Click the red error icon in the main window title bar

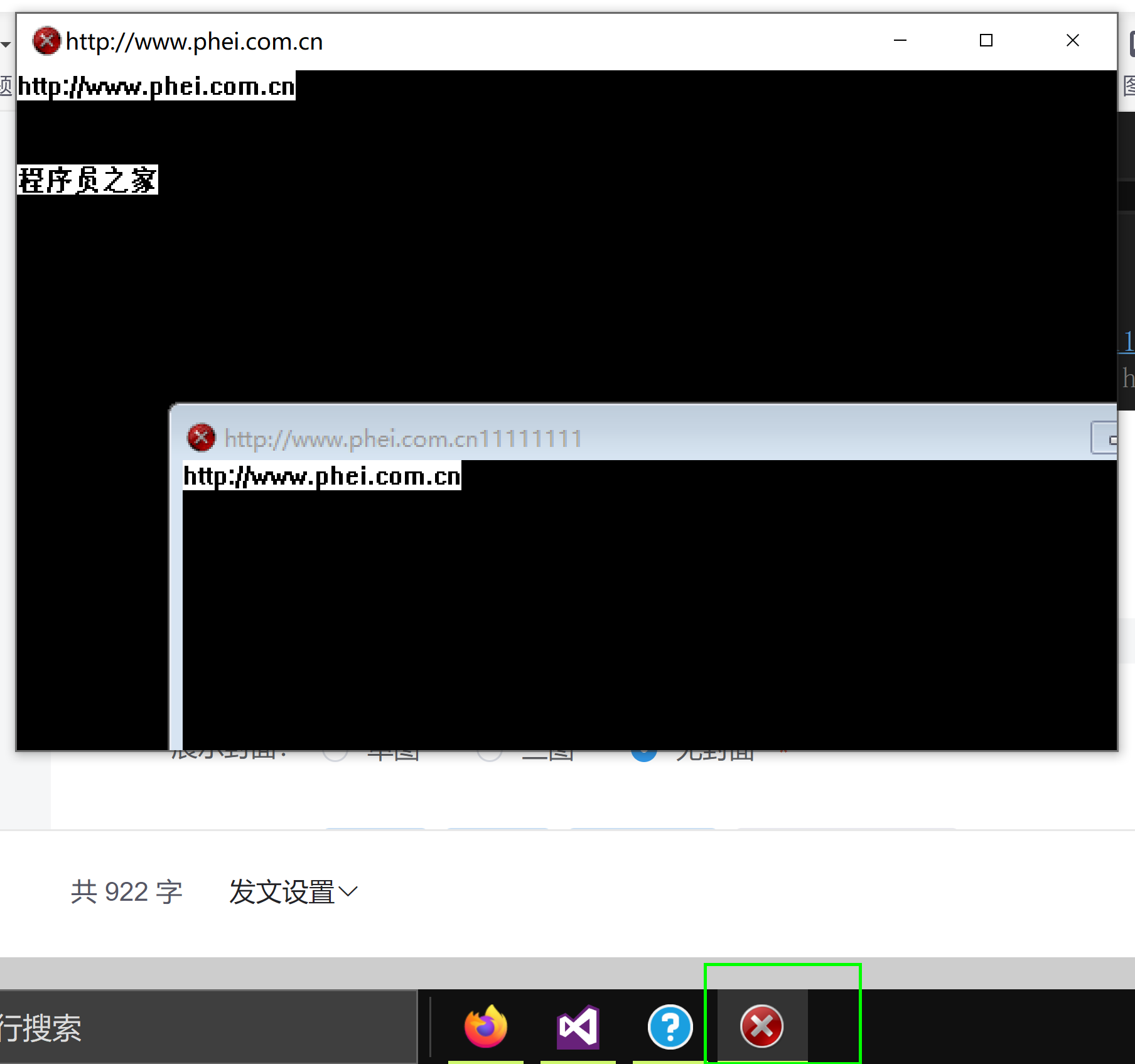click(x=46, y=41)
